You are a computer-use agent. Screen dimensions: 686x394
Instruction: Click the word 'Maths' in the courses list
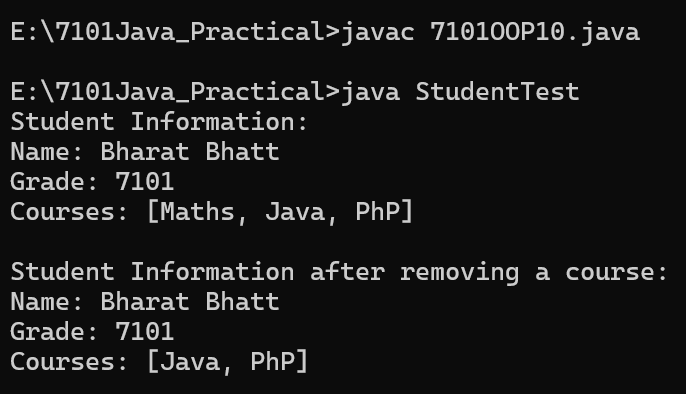[x=197, y=212]
